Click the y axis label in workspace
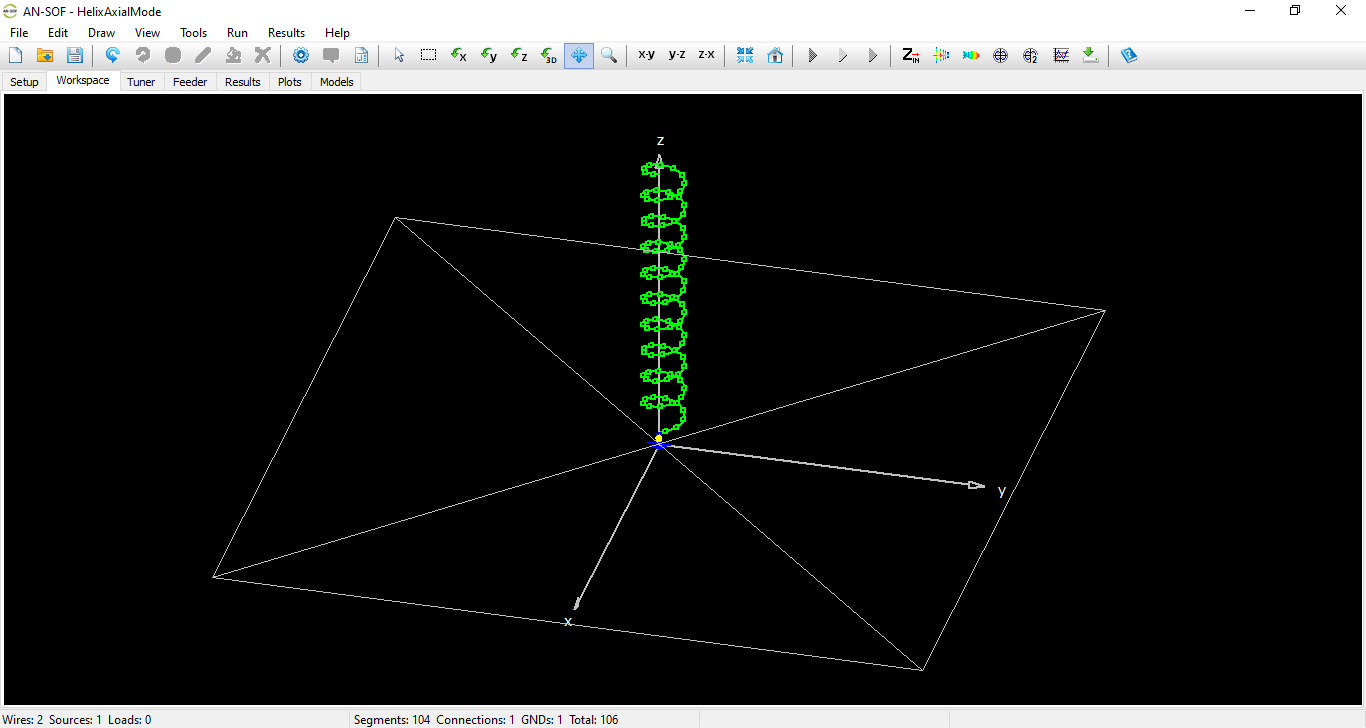1366x728 pixels. click(x=1001, y=490)
